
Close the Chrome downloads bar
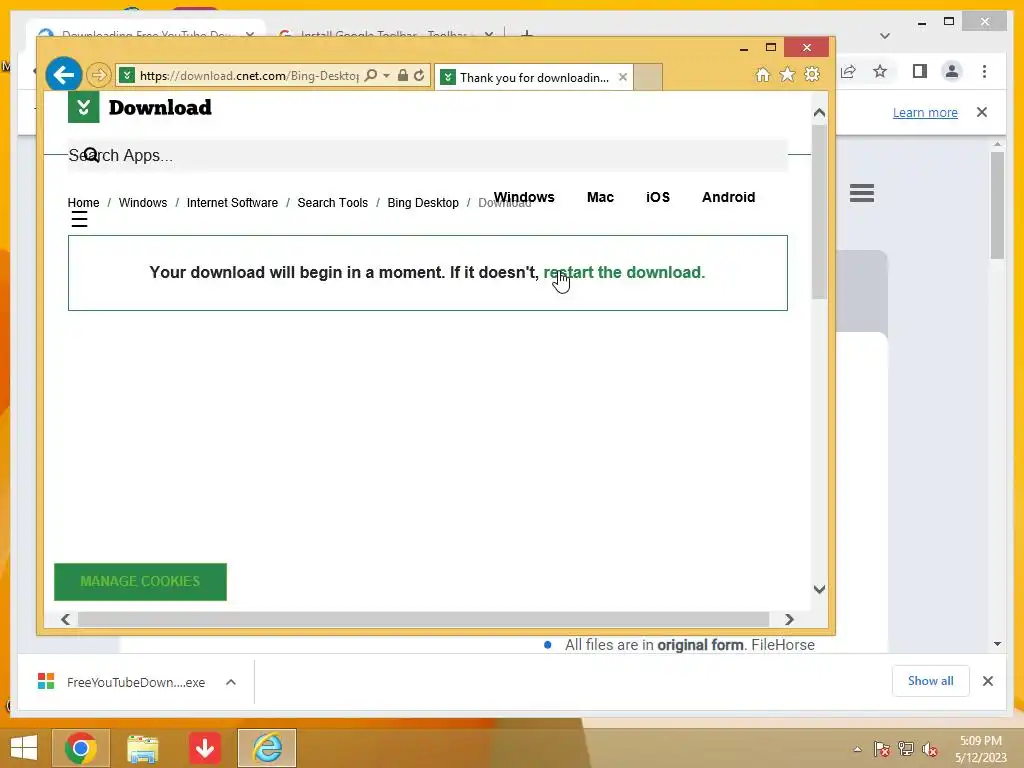click(x=987, y=681)
